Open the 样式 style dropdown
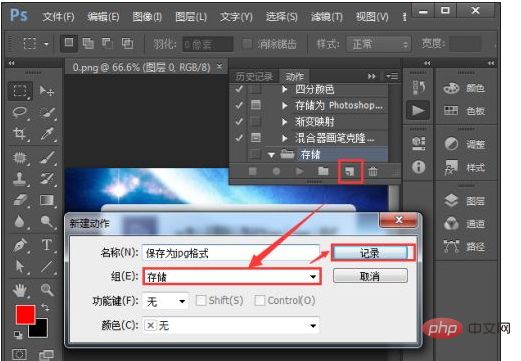 pyautogui.click(x=379, y=44)
